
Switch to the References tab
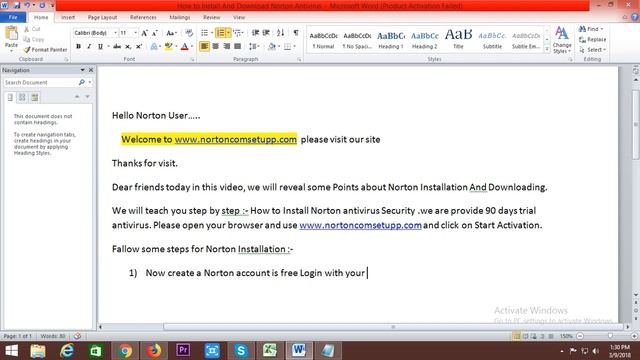(x=143, y=17)
